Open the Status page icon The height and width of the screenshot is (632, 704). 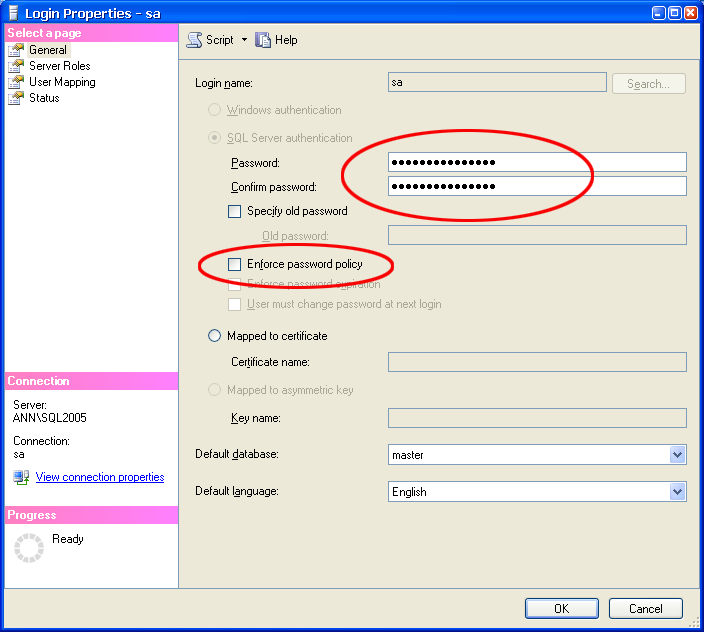pos(16,98)
